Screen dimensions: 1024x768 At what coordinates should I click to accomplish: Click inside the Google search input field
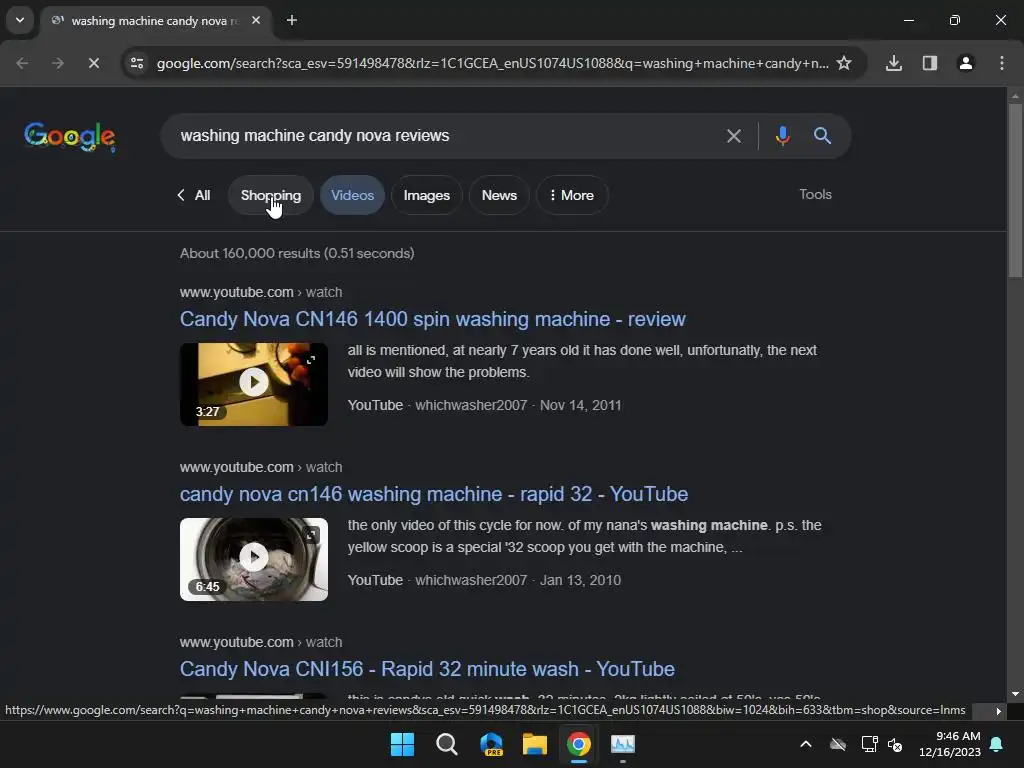click(444, 136)
